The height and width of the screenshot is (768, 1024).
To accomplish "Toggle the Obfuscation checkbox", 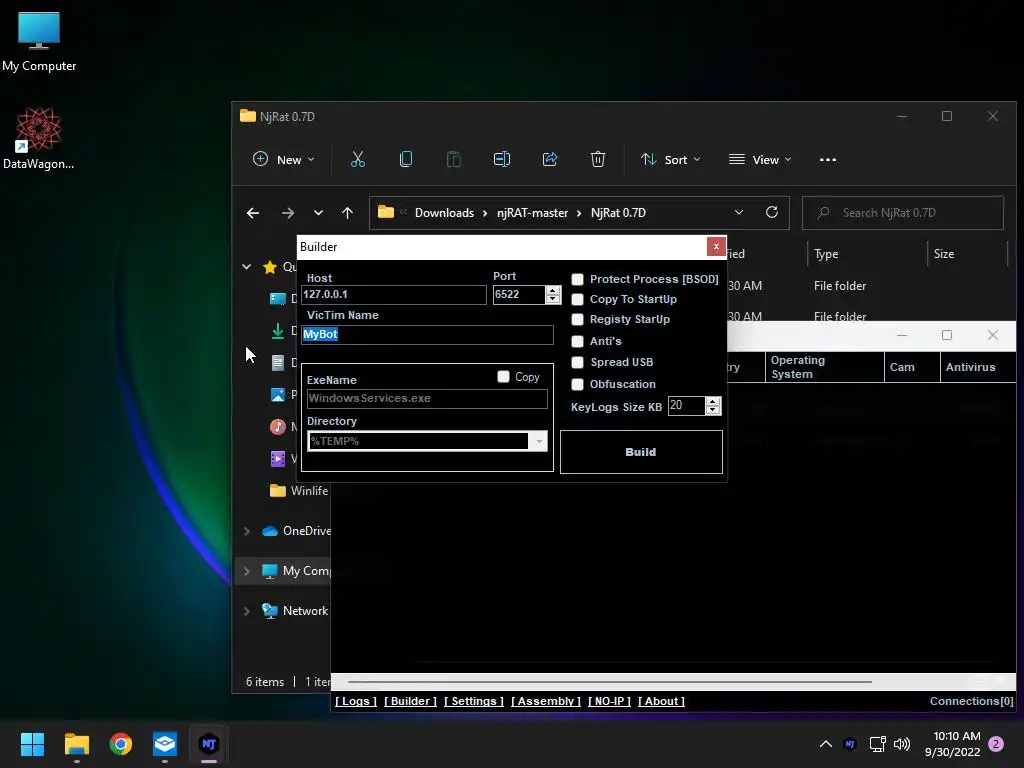I will click(577, 384).
